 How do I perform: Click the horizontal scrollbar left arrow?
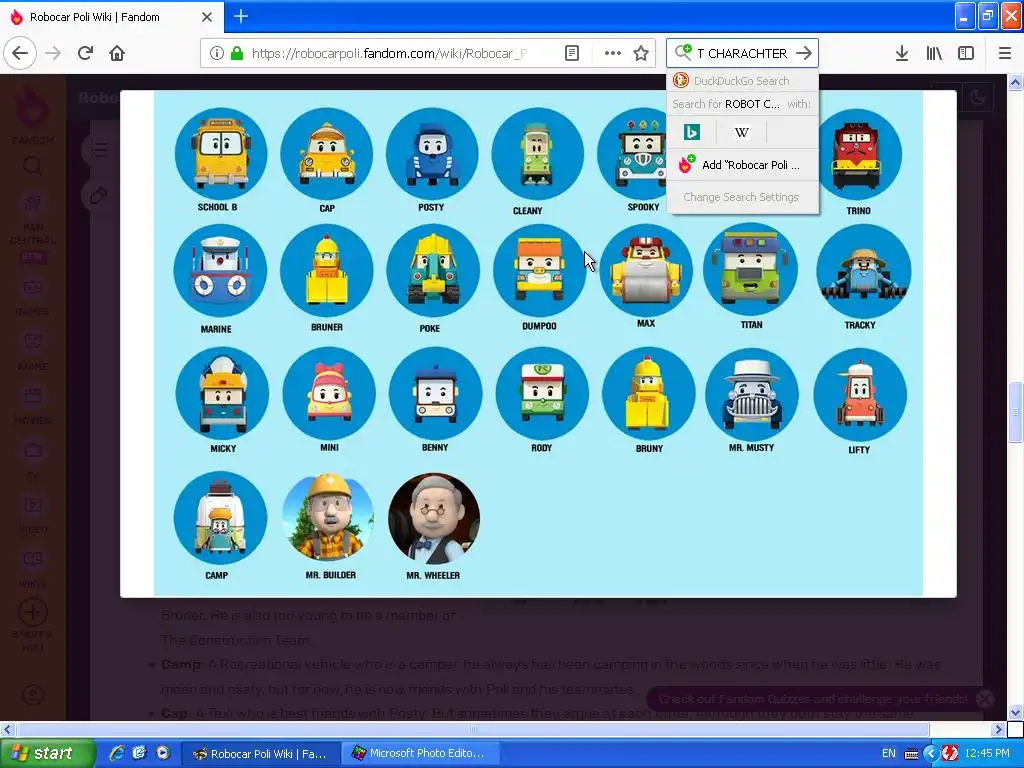(7, 729)
